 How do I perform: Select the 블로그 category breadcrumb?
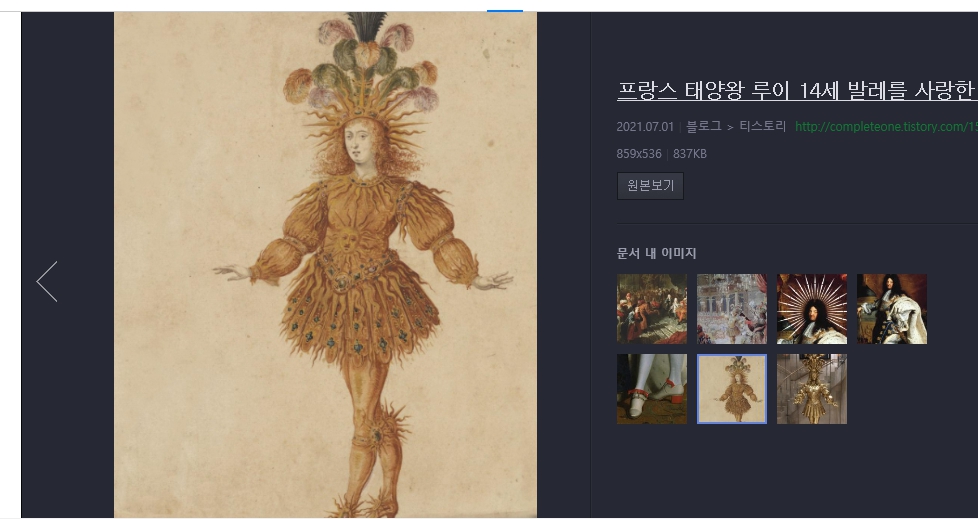704,127
